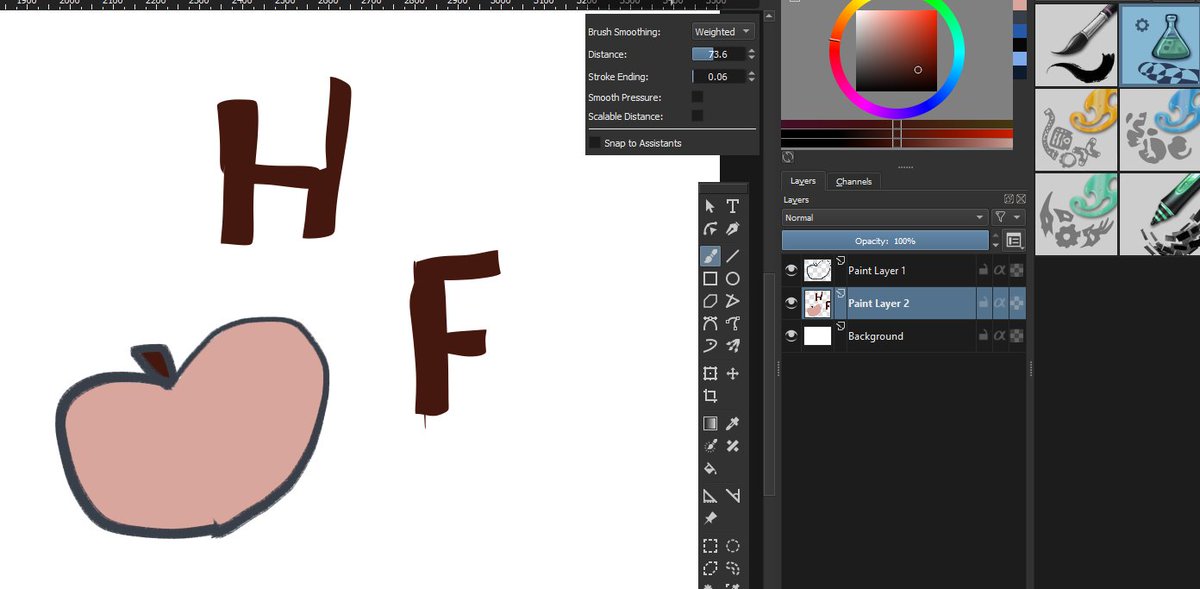
Task: Click the Distance slider showing 73.6
Action: tap(719, 54)
